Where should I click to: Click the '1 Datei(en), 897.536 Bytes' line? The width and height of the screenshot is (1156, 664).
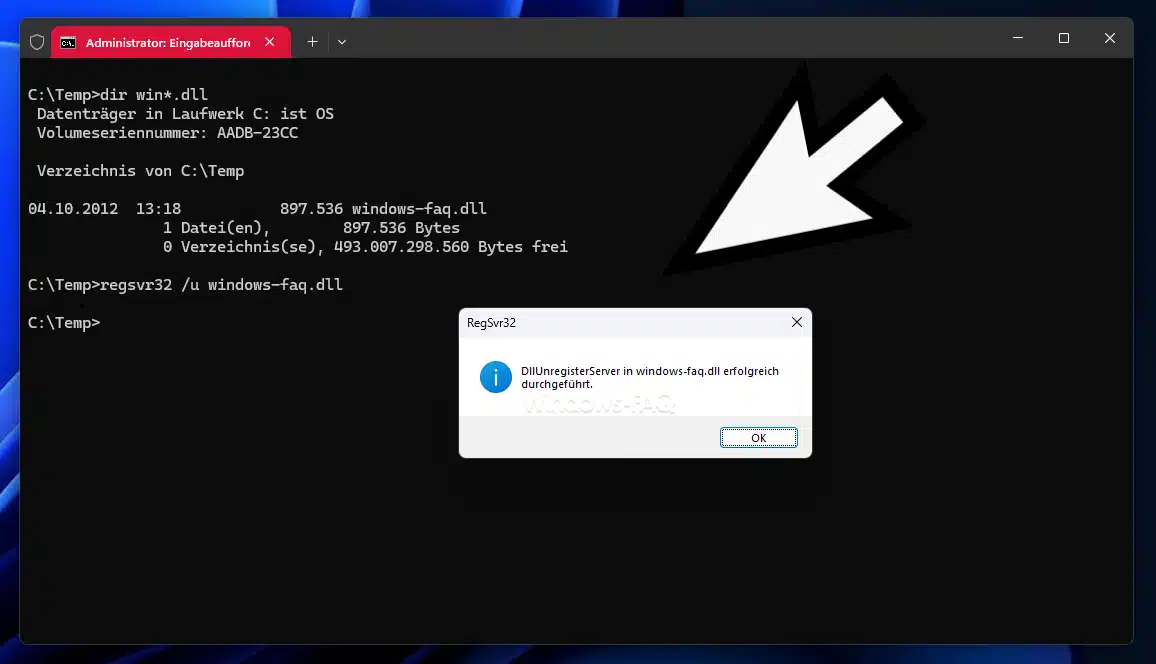point(311,228)
